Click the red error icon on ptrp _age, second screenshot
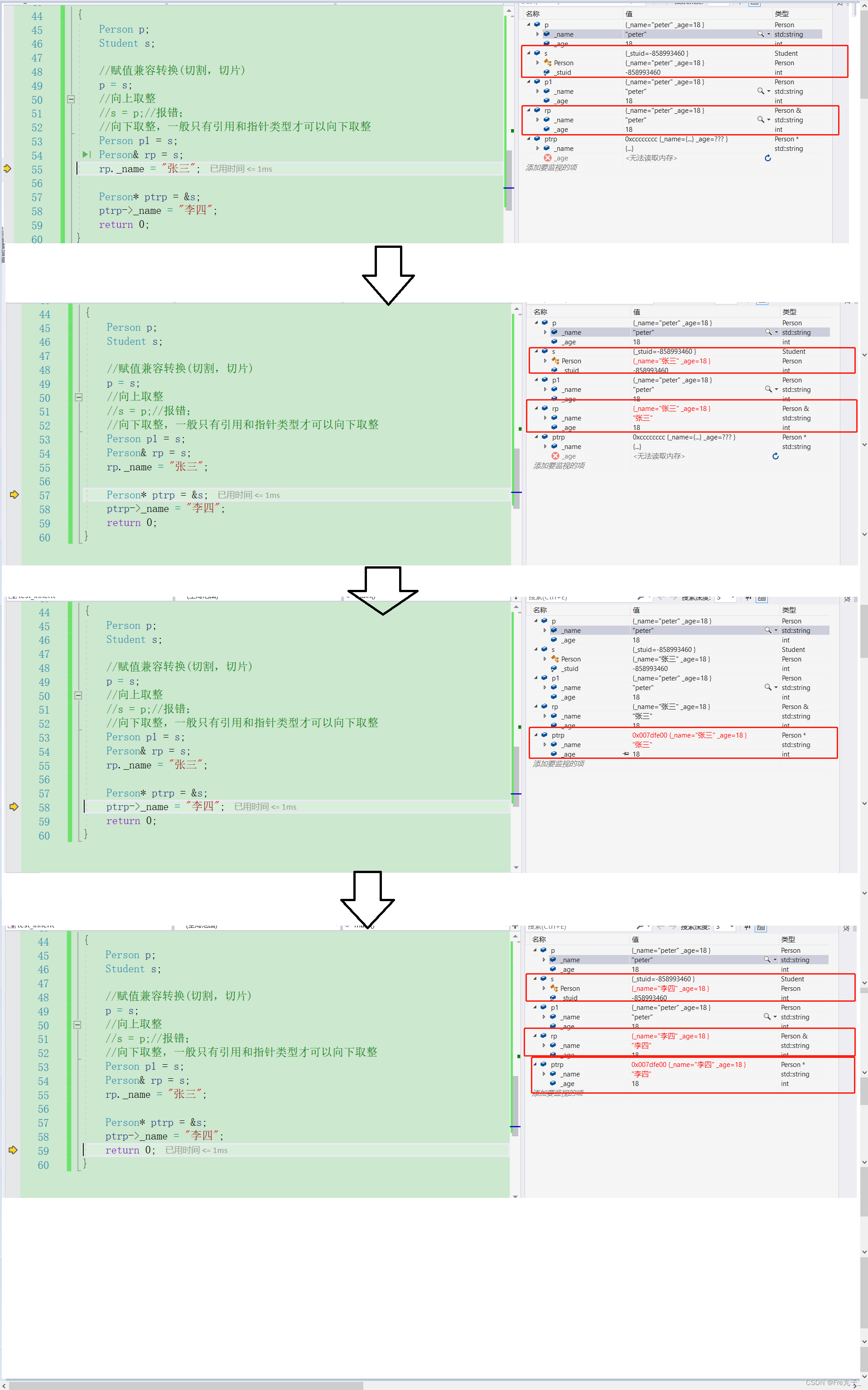Screen dimensions: 868x1390 [x=555, y=456]
